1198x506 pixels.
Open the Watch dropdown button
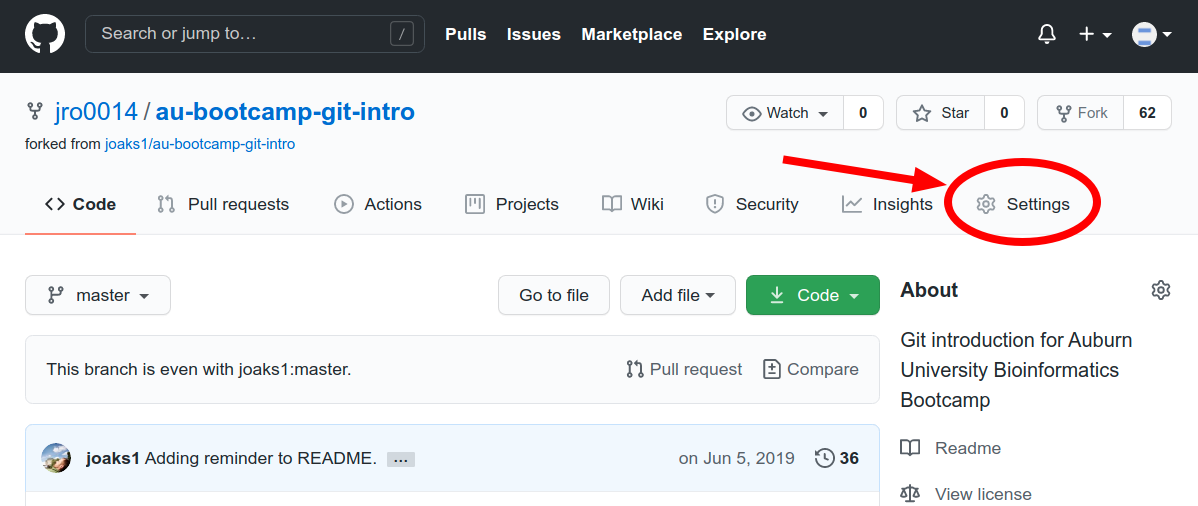point(785,113)
